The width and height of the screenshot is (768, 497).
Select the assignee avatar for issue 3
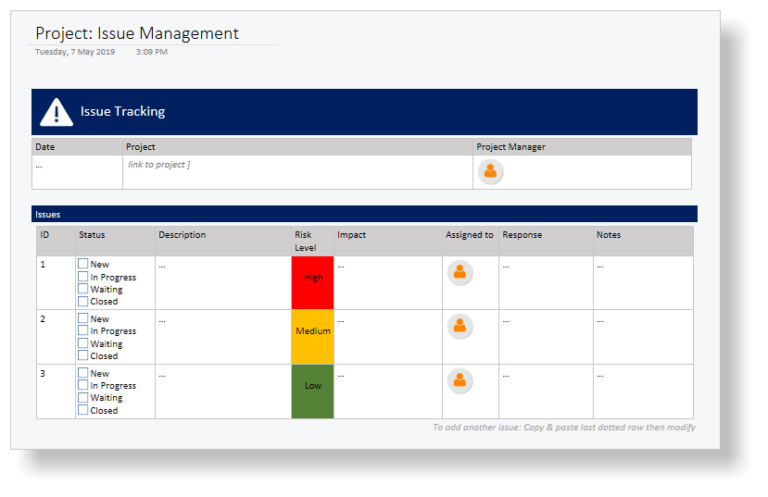click(x=459, y=381)
